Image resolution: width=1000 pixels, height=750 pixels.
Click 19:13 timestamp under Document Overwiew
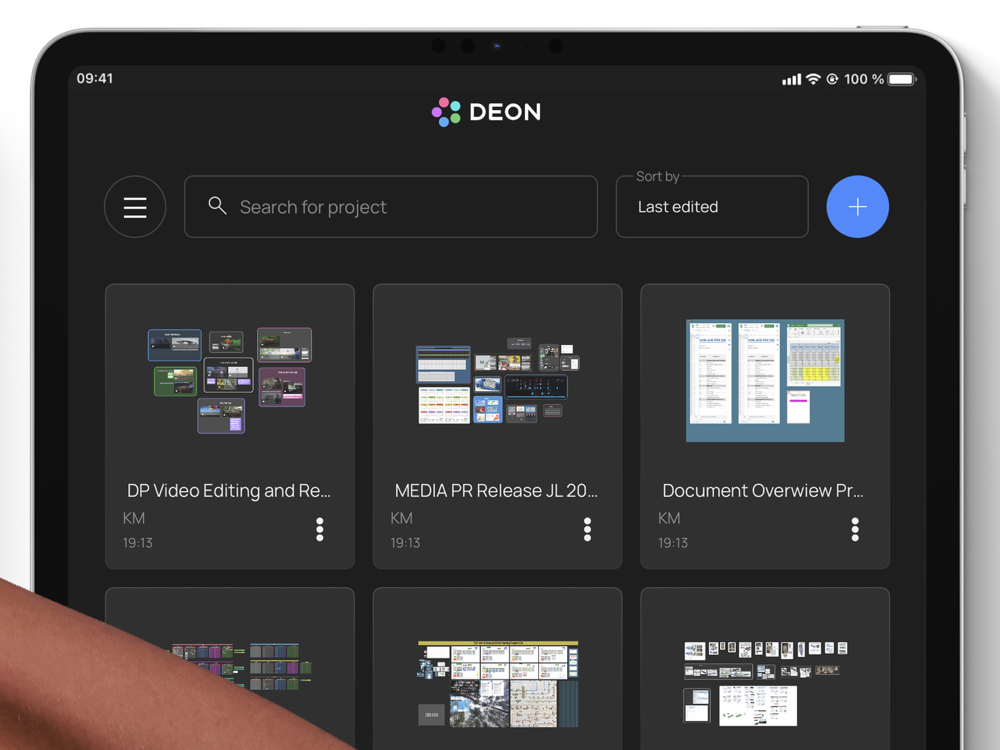(x=673, y=543)
